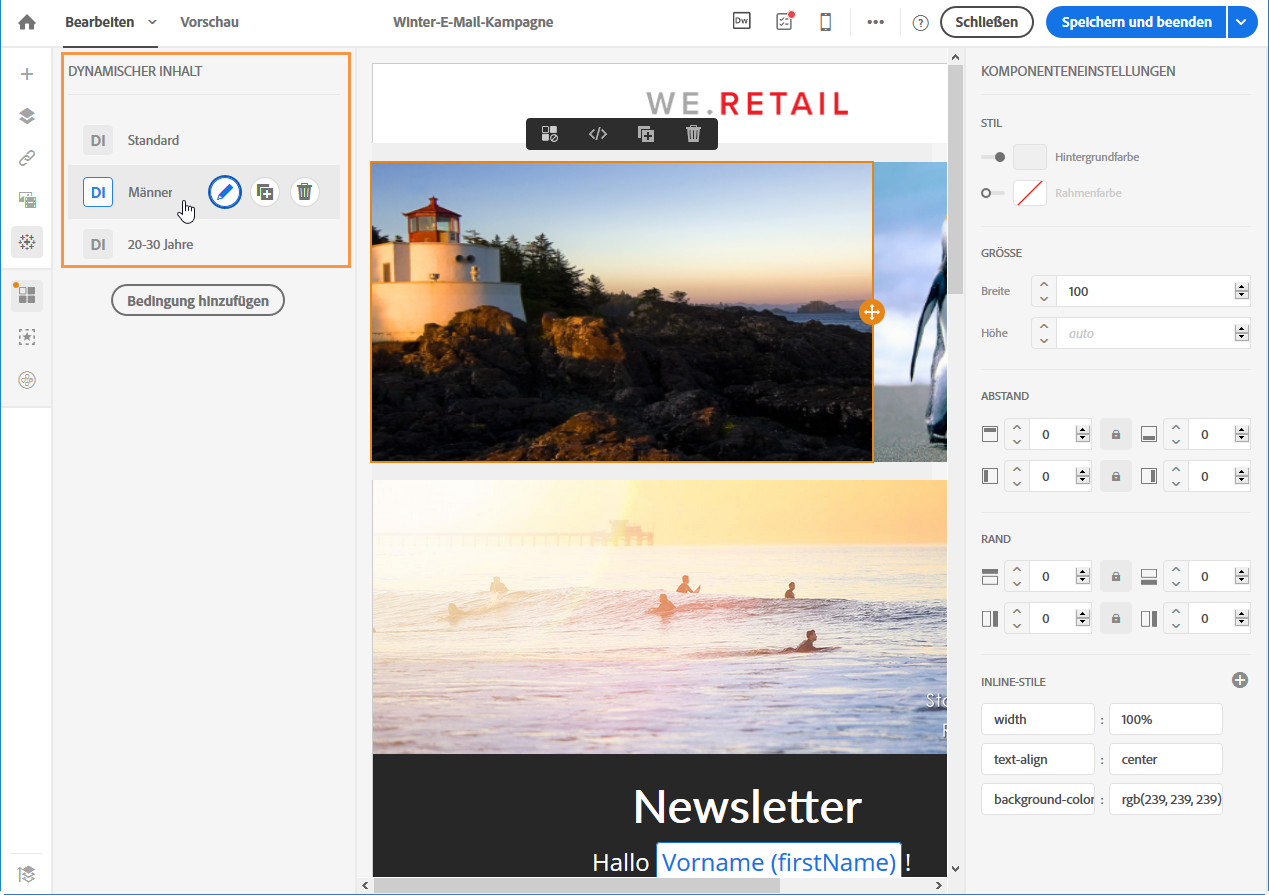Delete the Männer variant with trash icon

(305, 192)
